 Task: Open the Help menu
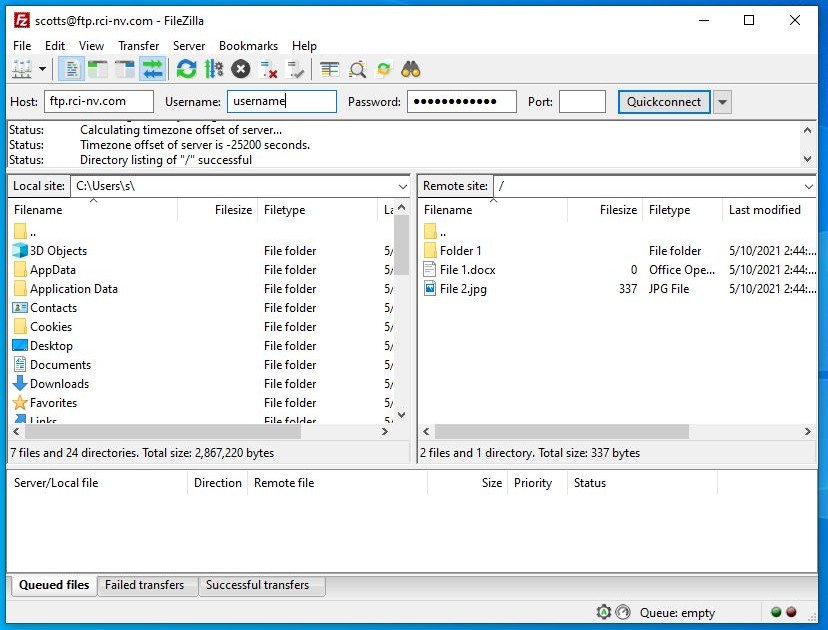tap(304, 46)
